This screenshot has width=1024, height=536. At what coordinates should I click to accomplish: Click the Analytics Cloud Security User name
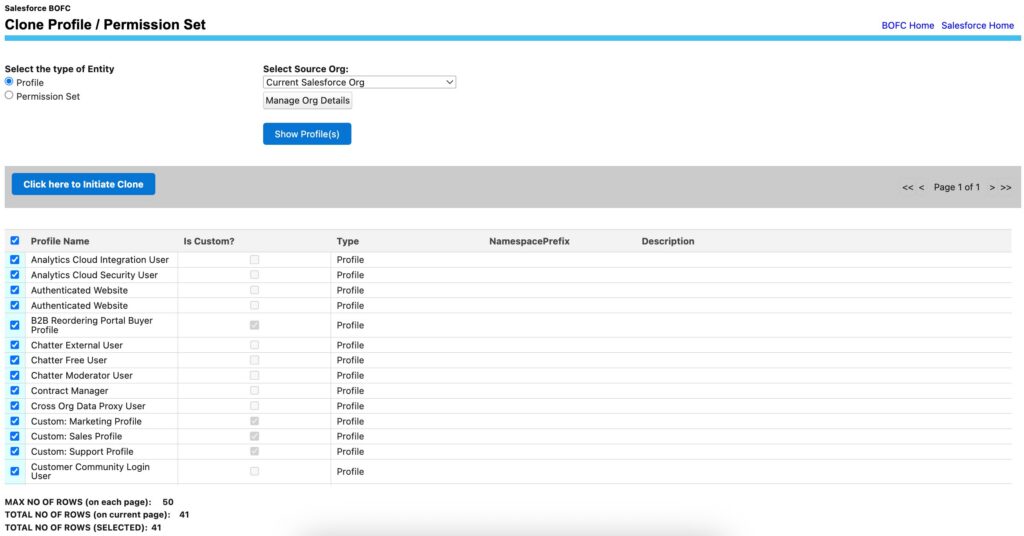[94, 275]
